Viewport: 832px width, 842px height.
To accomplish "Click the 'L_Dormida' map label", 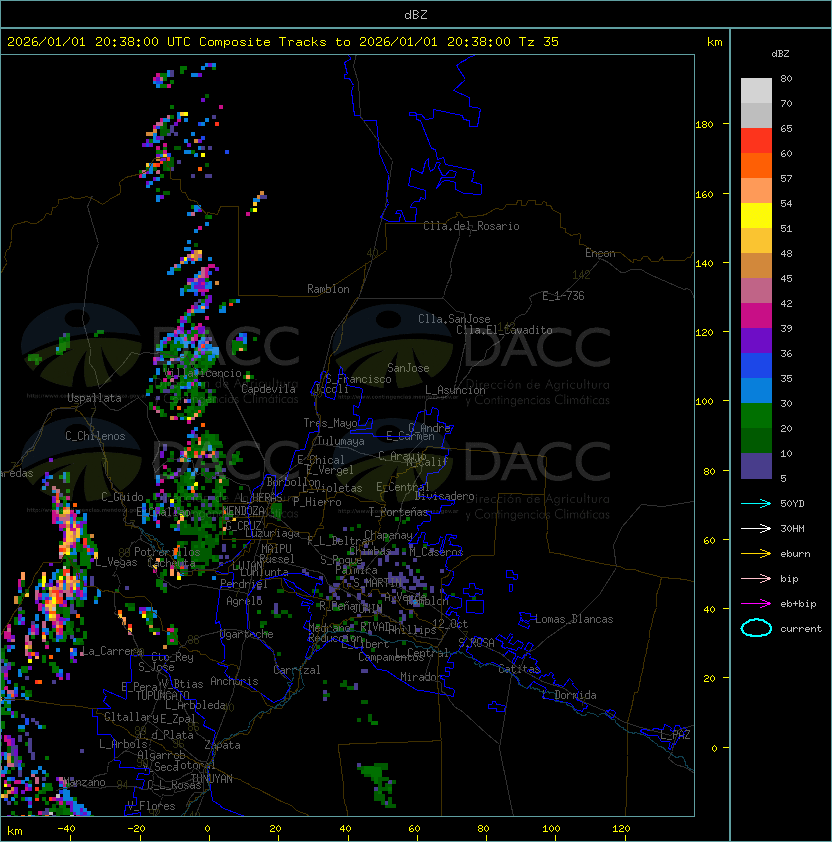I will pos(569,695).
